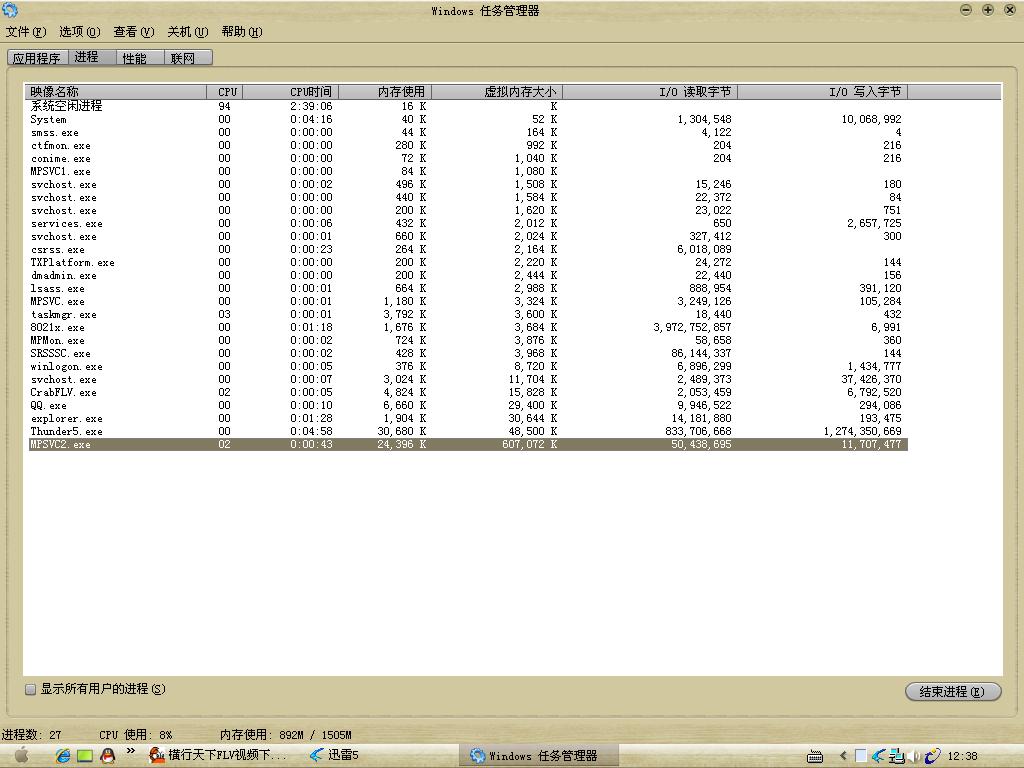Open QQ penguin icon in quick launch
This screenshot has height=768, width=1024.
pos(107,755)
